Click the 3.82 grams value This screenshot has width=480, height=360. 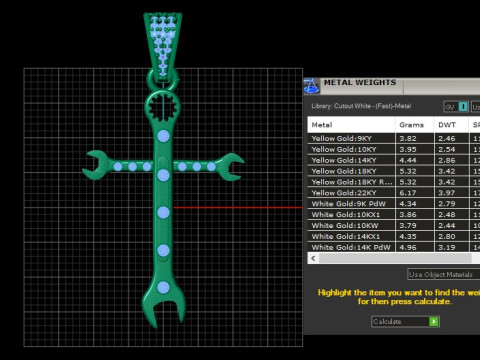coord(408,139)
